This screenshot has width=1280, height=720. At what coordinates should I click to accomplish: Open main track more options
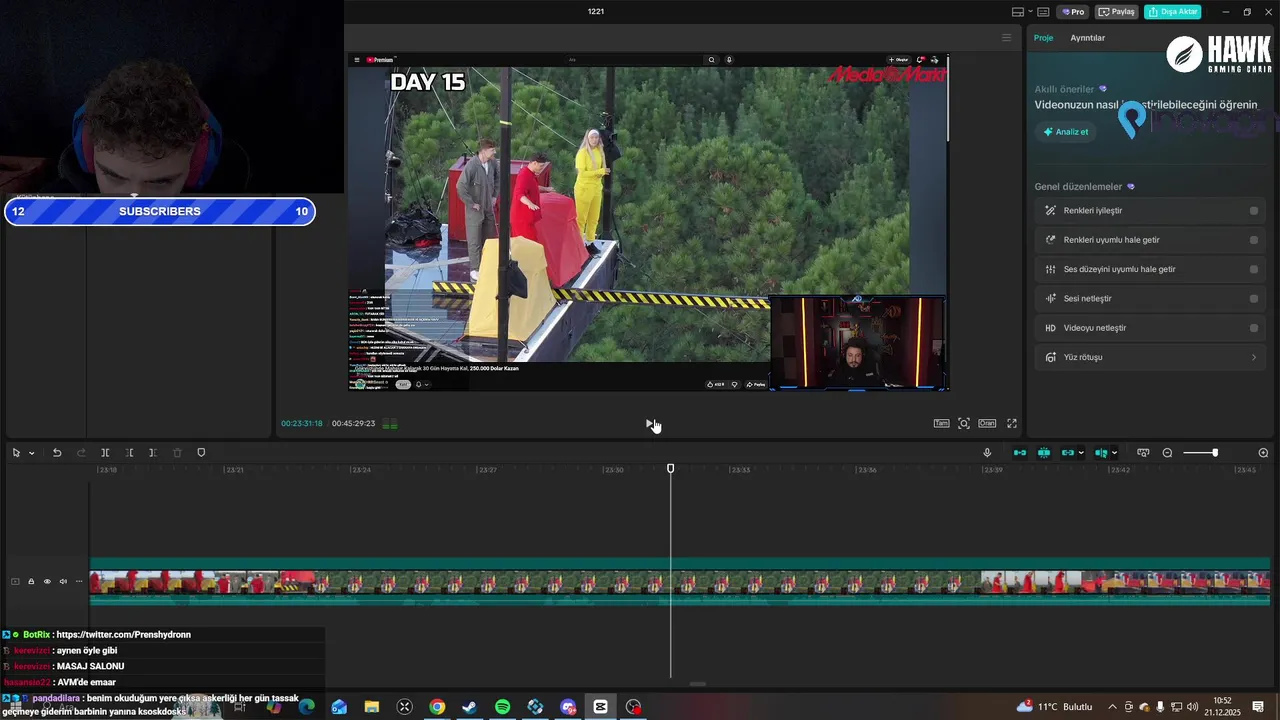coord(79,582)
